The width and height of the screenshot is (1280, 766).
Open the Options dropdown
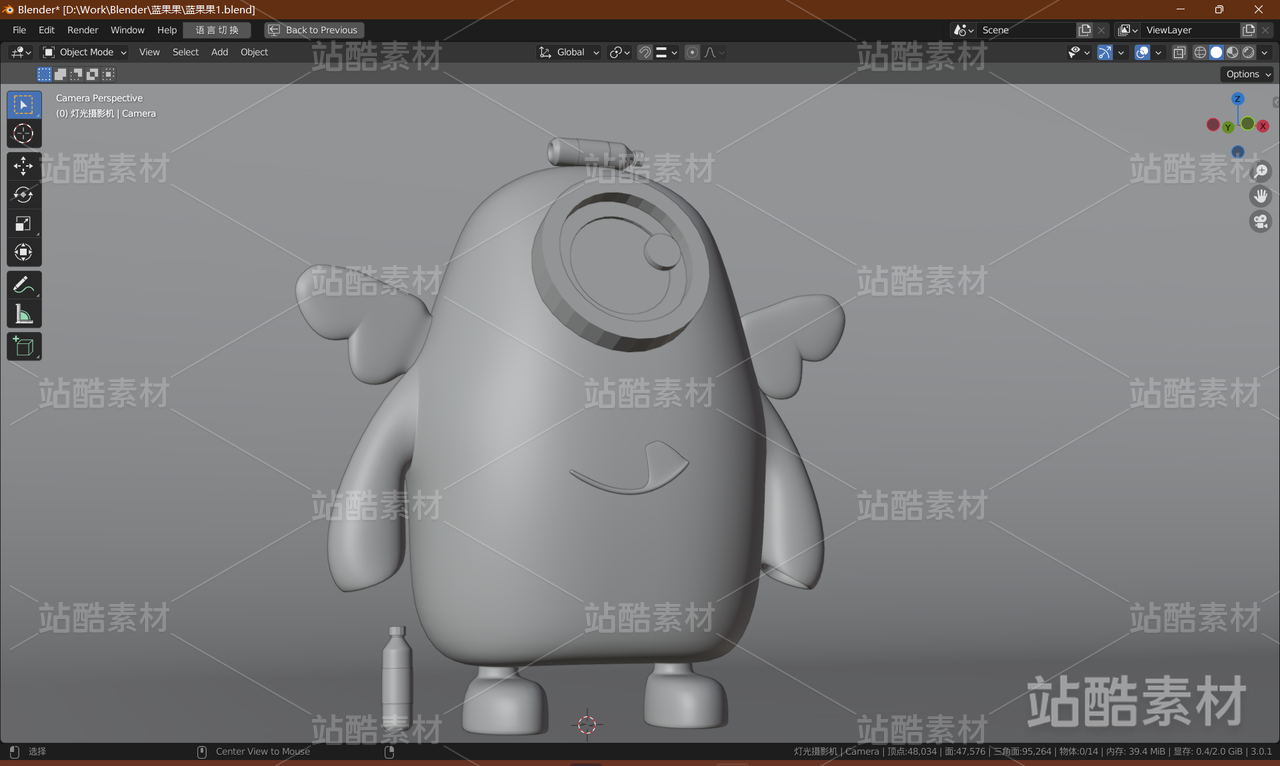pos(1247,74)
